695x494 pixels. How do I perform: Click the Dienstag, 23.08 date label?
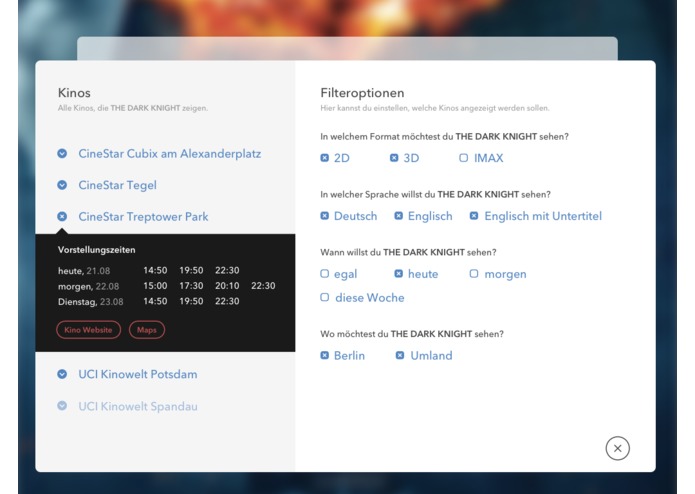pos(90,302)
